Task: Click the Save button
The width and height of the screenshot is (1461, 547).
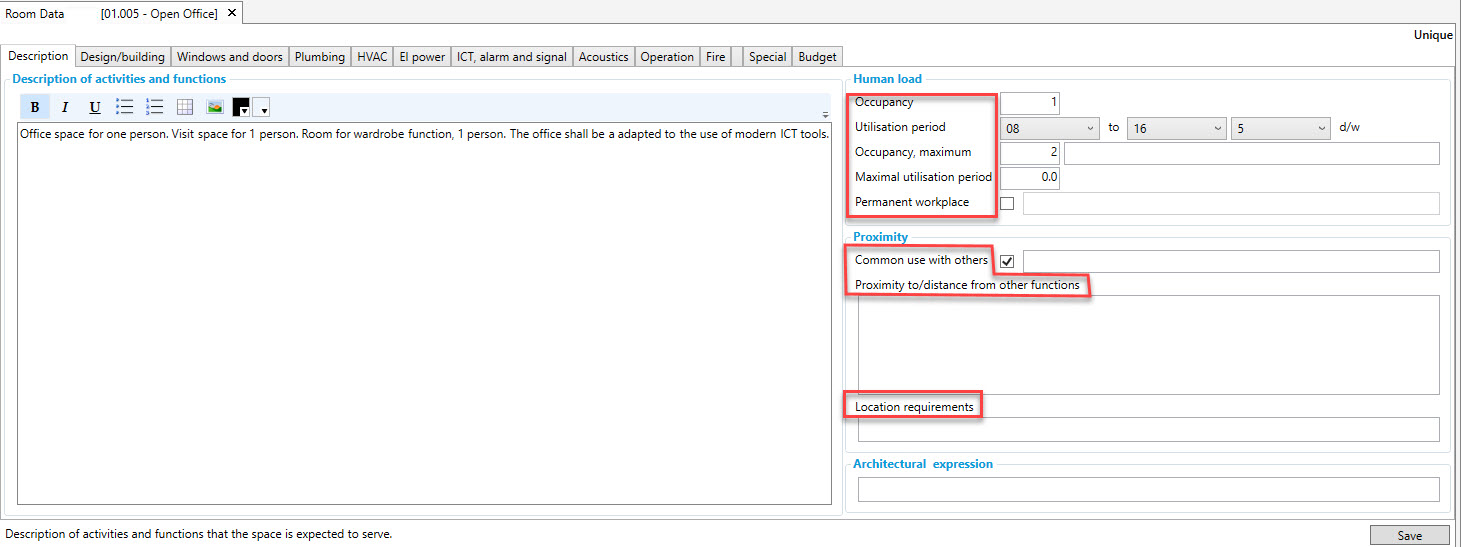Action: [x=1409, y=535]
